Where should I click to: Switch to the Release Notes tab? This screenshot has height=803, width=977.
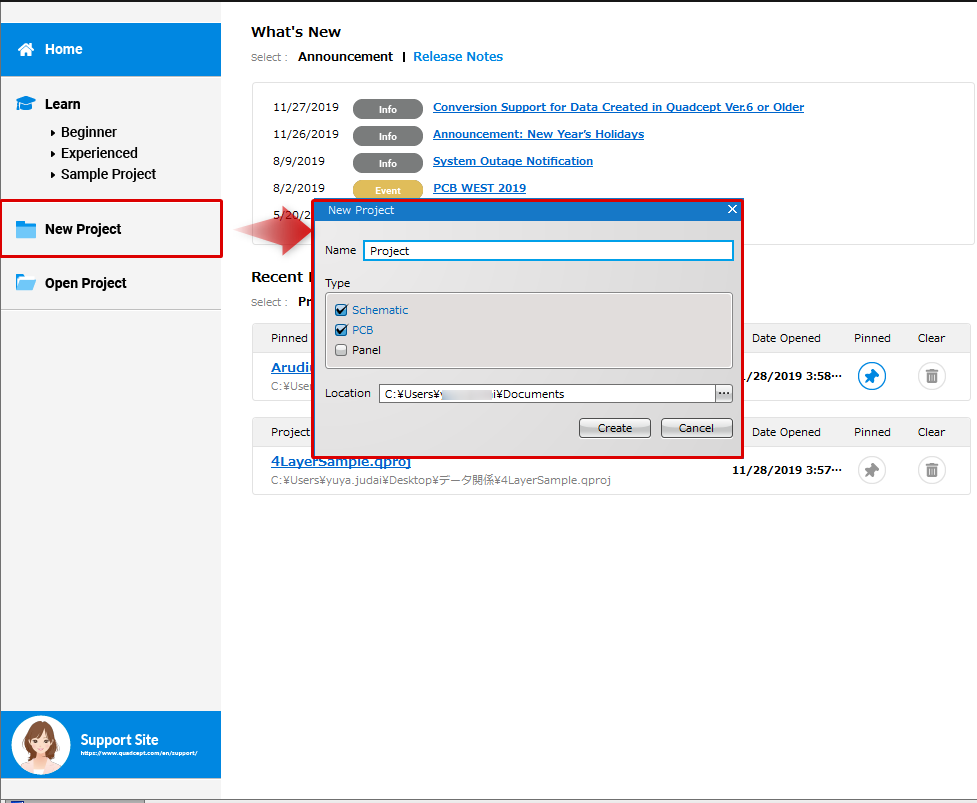pos(458,57)
